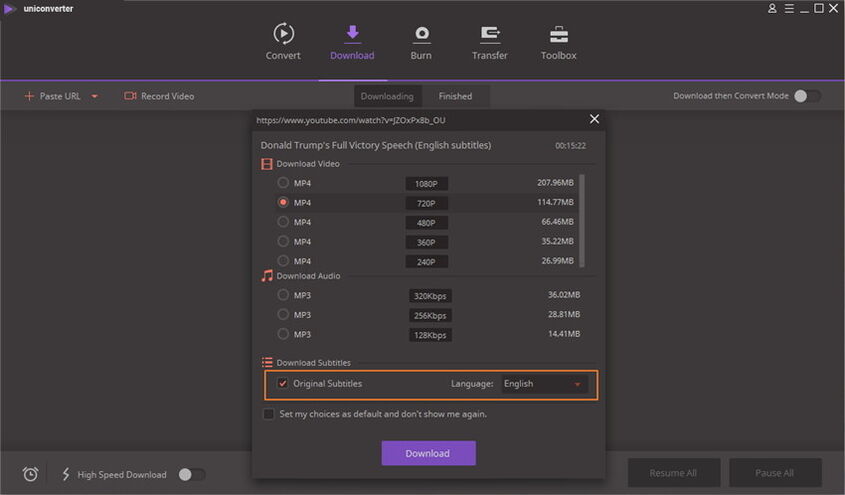845x495 pixels.
Task: Click the Paste URL button label
Action: coord(60,96)
